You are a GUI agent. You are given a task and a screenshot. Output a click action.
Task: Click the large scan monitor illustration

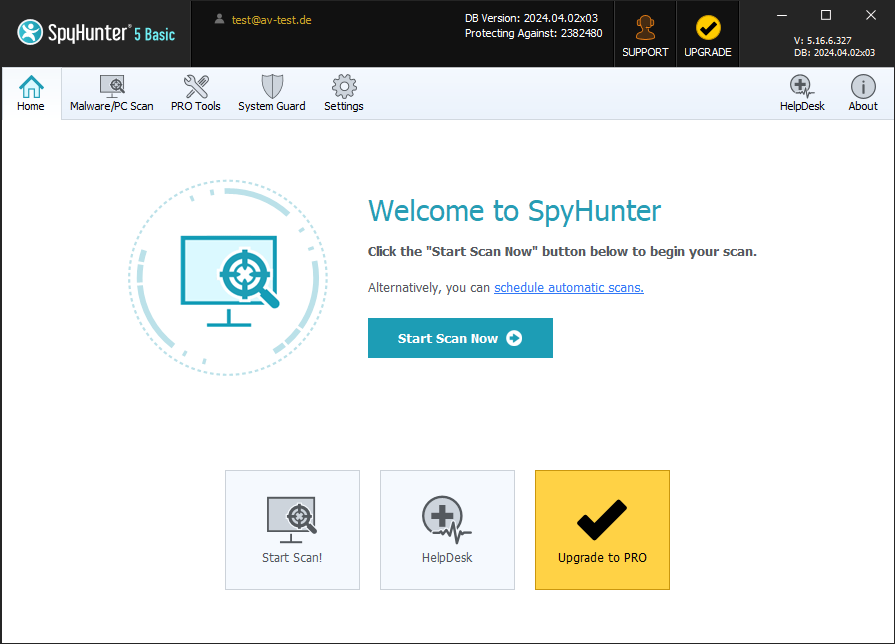click(x=228, y=275)
